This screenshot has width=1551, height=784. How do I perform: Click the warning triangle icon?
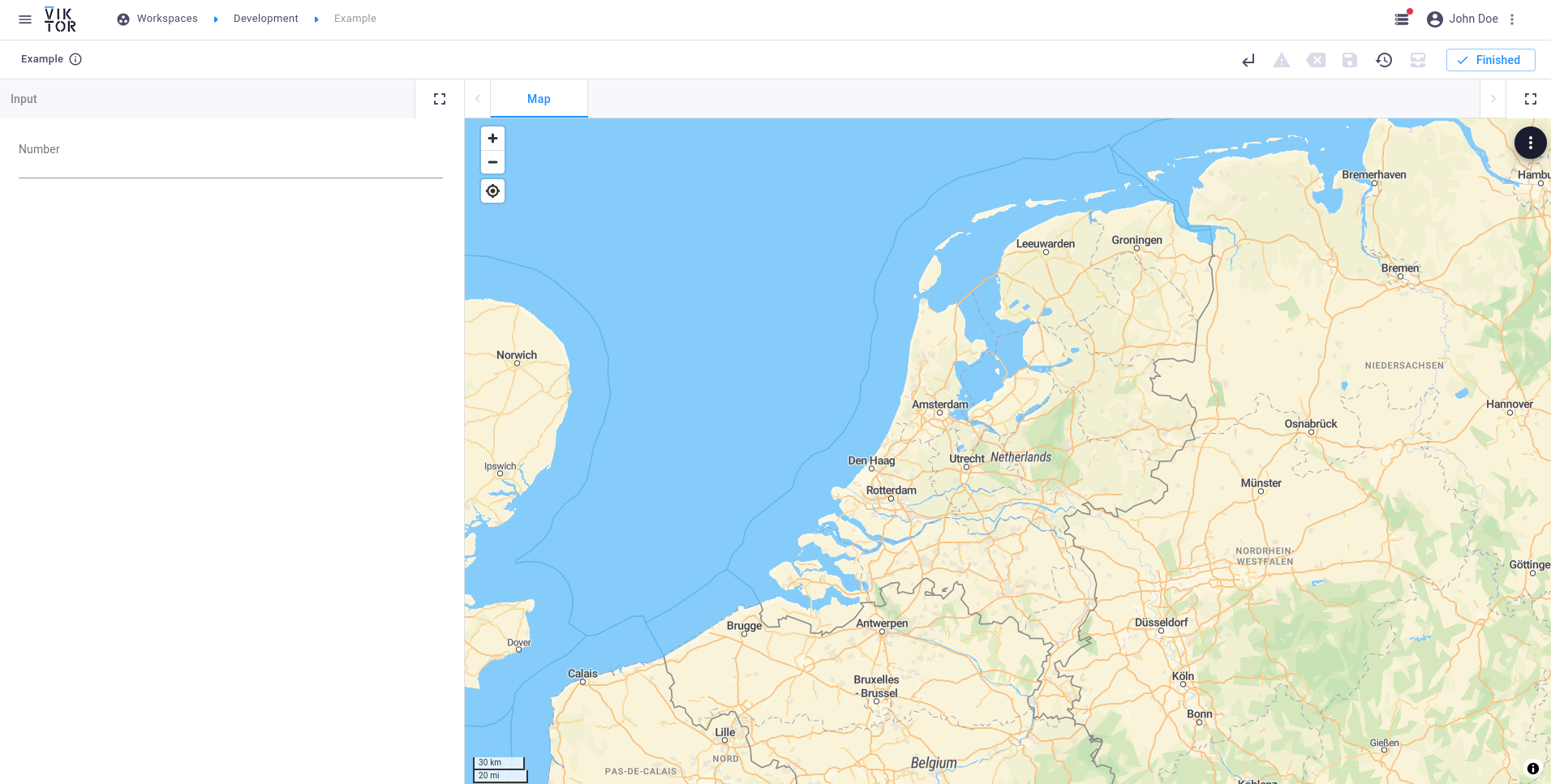(x=1282, y=60)
